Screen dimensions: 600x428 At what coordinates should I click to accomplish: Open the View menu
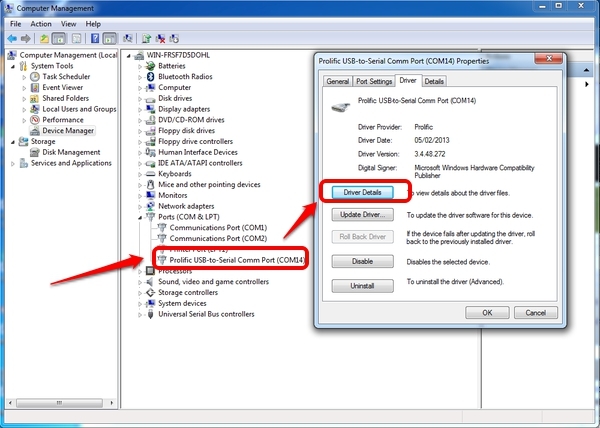[68, 24]
